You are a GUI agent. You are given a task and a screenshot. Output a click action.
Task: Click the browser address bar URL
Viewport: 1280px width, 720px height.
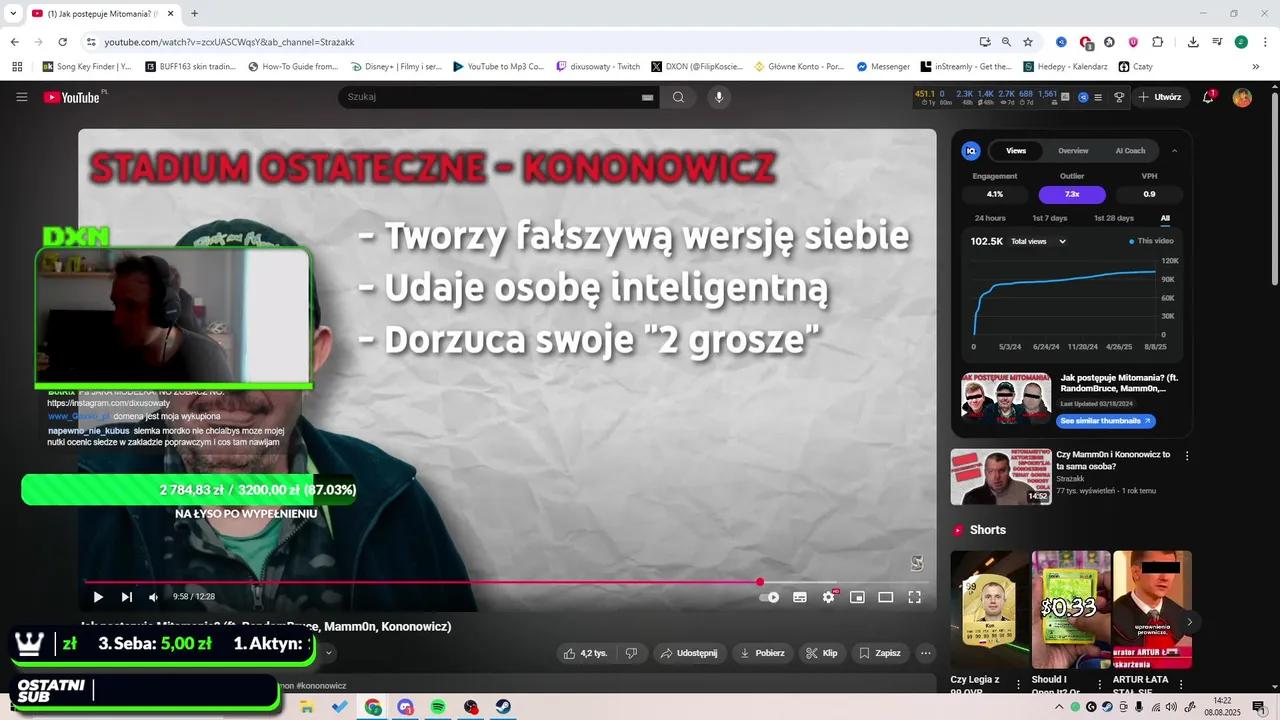(x=229, y=42)
